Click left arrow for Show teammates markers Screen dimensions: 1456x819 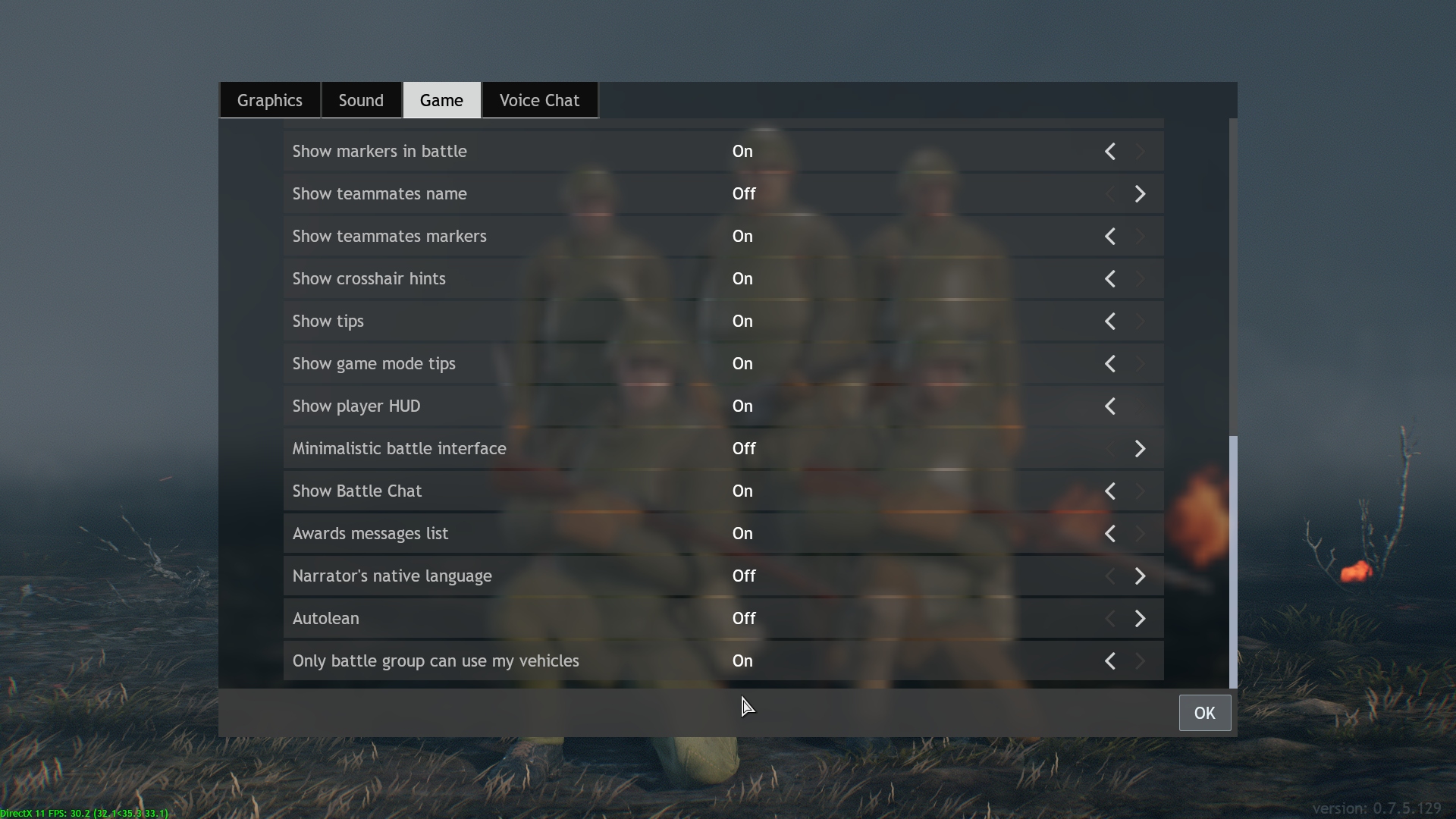(1109, 237)
